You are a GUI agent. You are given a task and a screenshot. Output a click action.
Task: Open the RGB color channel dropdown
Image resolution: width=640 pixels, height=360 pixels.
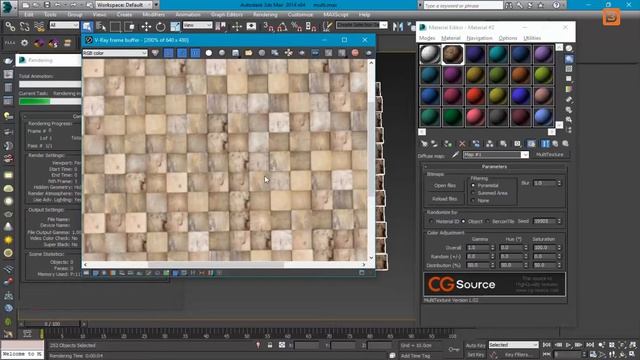pos(115,53)
